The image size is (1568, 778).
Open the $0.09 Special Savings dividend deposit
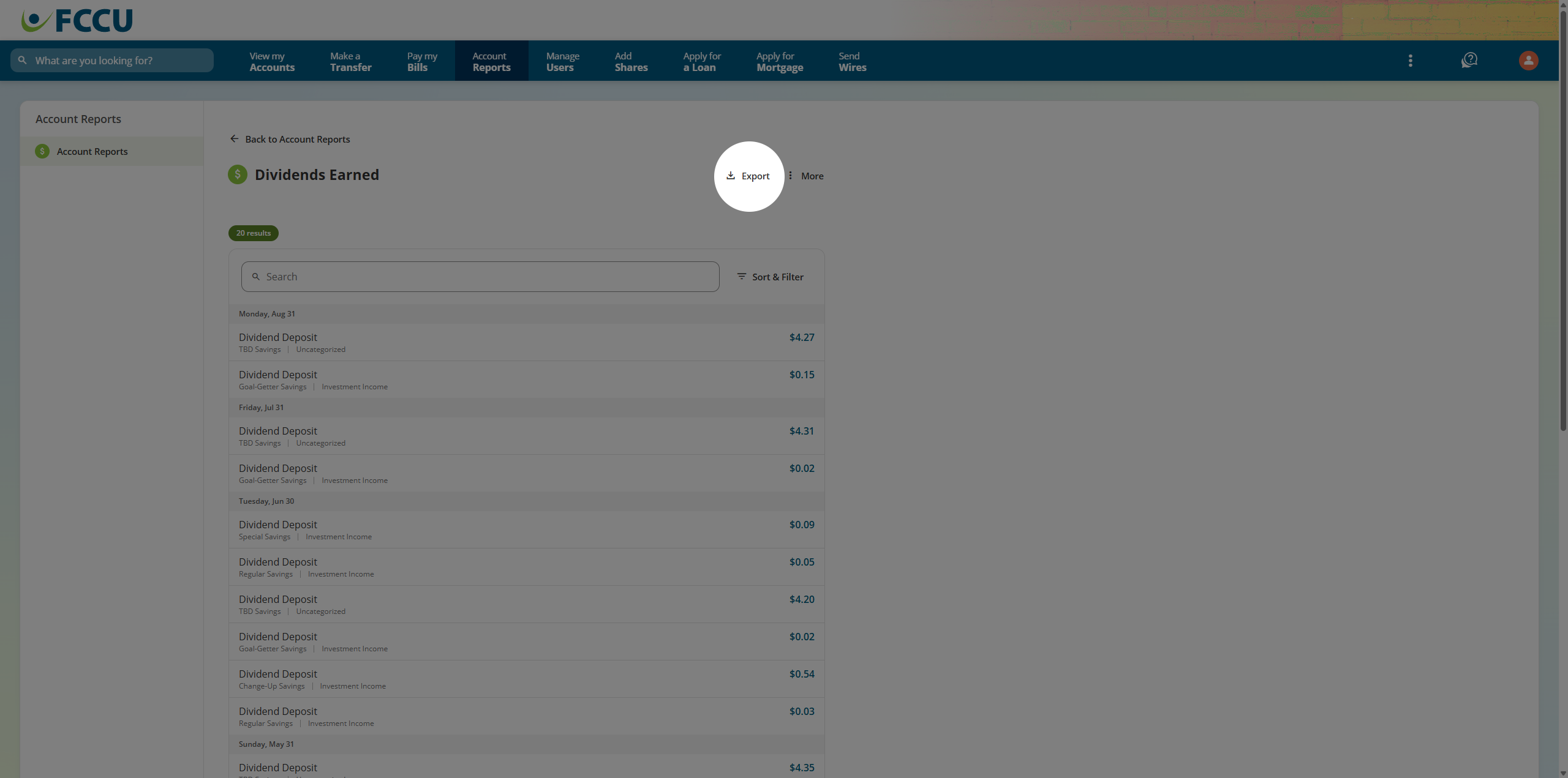(x=526, y=529)
